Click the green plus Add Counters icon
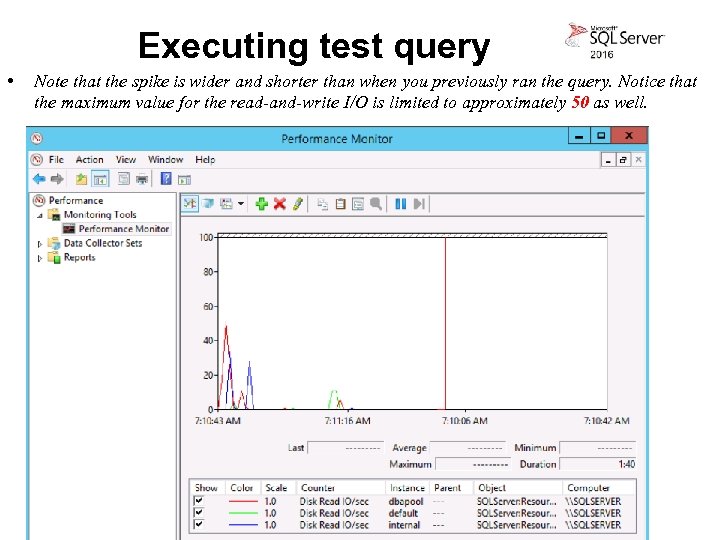The height and width of the screenshot is (540, 720). (261, 203)
